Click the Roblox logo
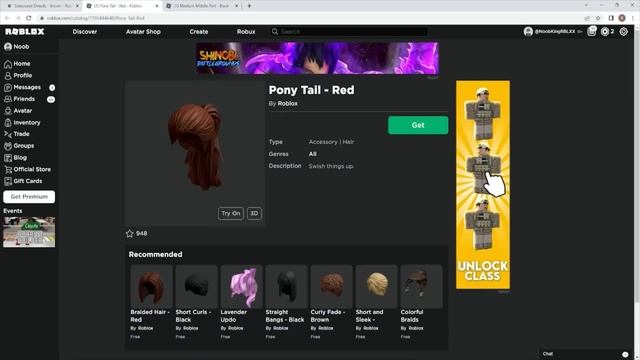Screen dimensions: 640x360 click(24, 31)
